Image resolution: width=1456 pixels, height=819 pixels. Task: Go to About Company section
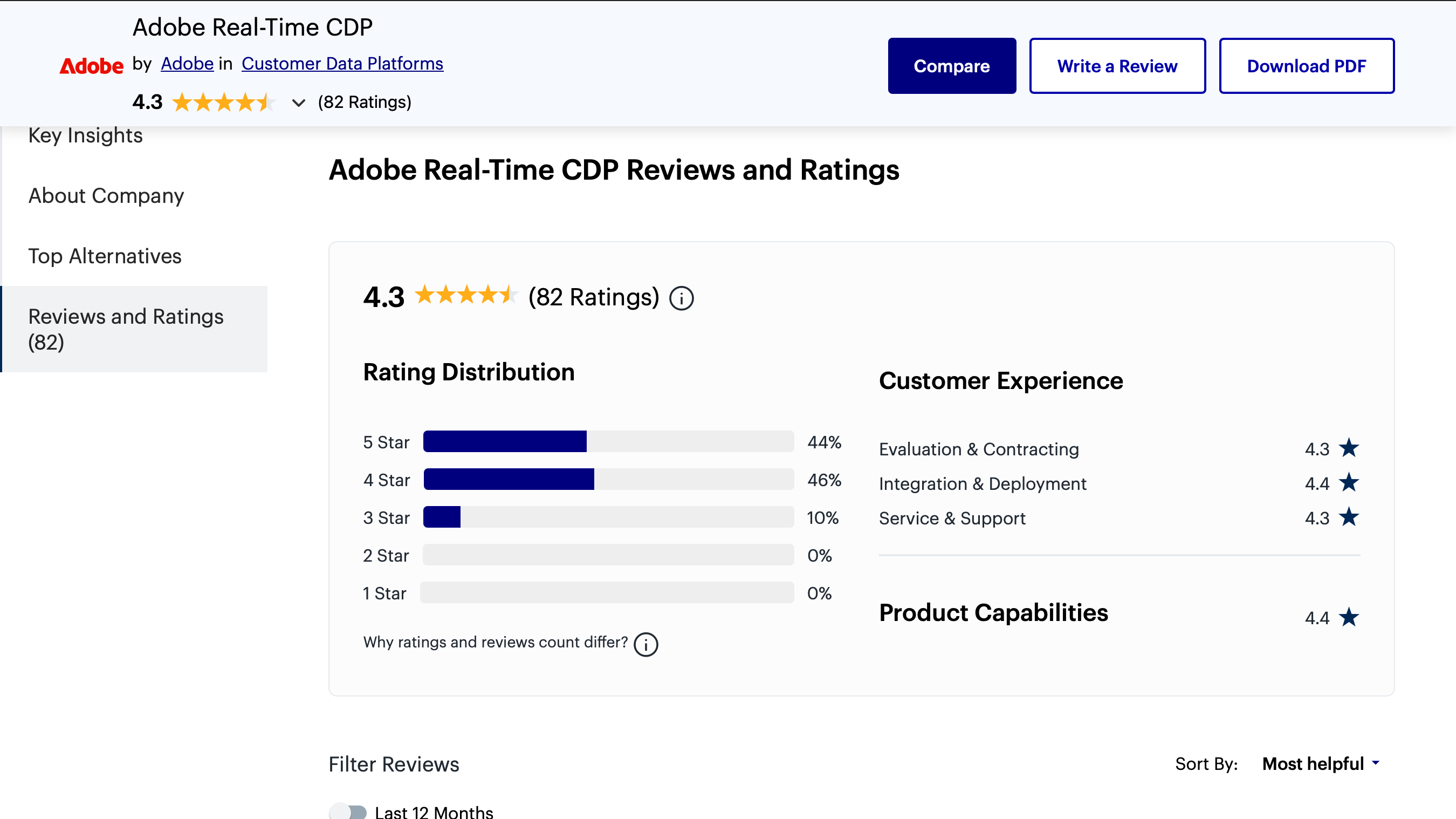106,196
